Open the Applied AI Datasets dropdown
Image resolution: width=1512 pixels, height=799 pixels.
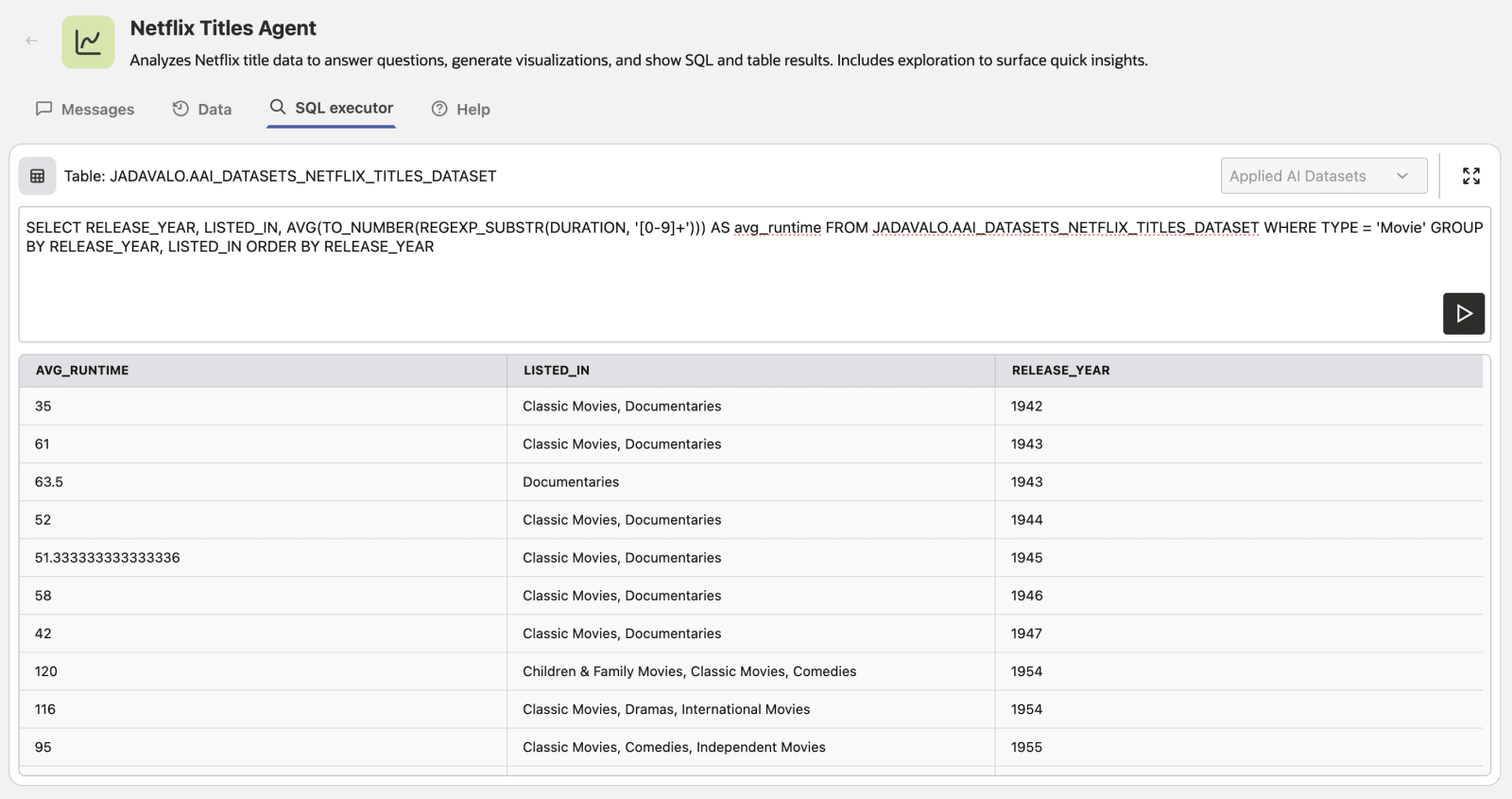(1324, 176)
